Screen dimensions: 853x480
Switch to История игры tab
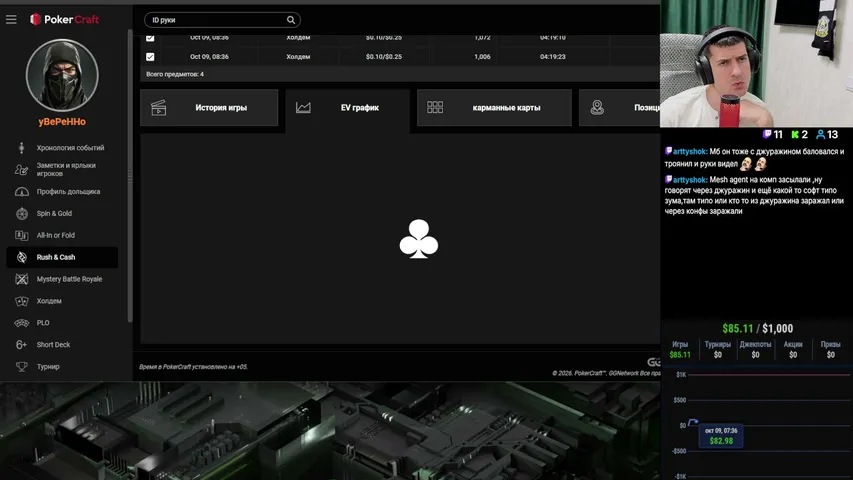pos(209,108)
